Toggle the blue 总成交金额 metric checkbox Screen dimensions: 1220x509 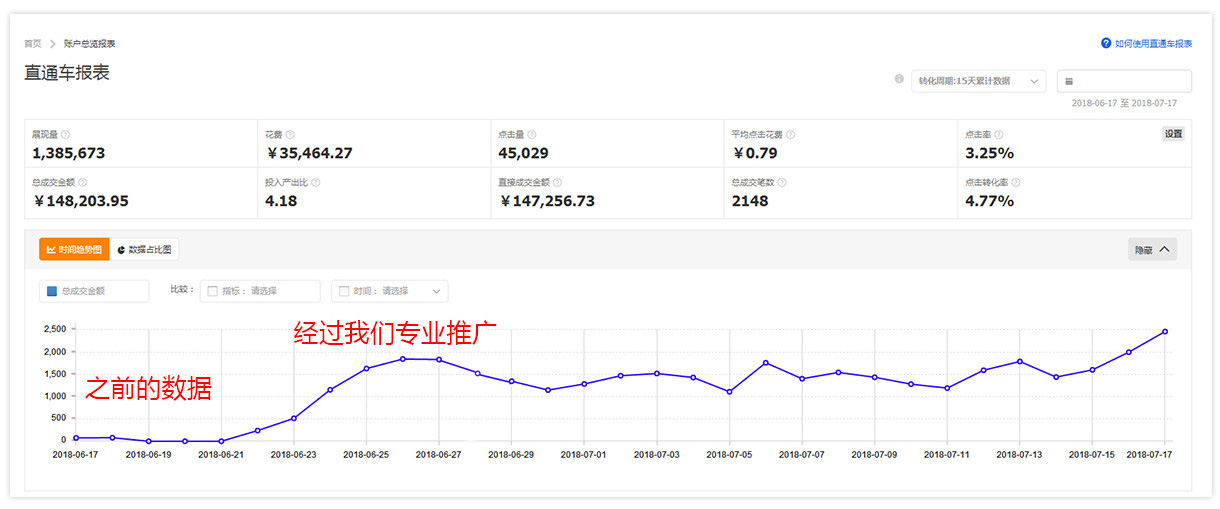[x=52, y=291]
